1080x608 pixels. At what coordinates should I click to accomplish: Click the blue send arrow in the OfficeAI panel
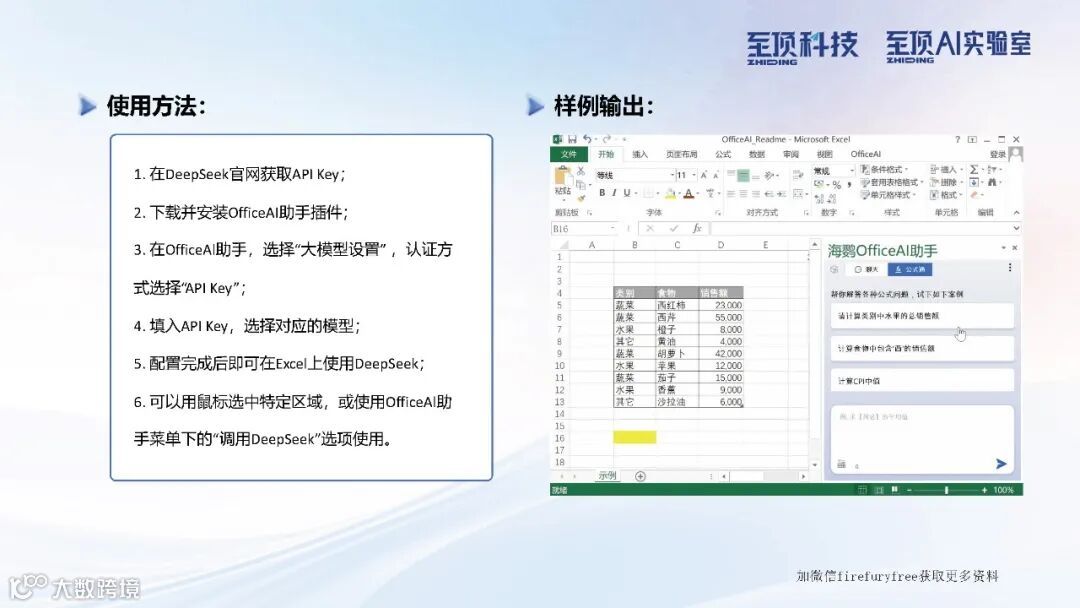click(1001, 464)
